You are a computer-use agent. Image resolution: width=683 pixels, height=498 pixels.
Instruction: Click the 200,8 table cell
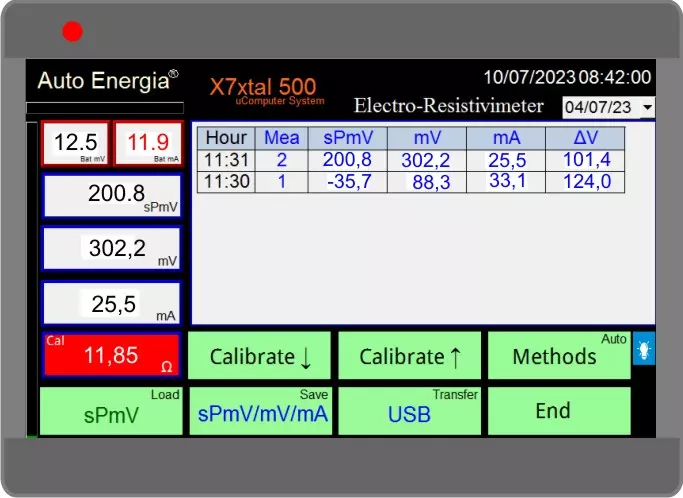point(348,160)
